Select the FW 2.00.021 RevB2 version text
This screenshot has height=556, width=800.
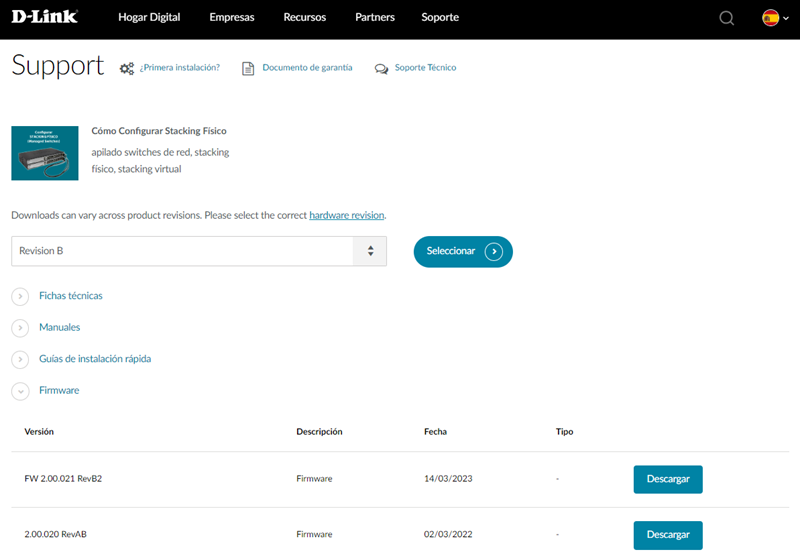(x=63, y=478)
